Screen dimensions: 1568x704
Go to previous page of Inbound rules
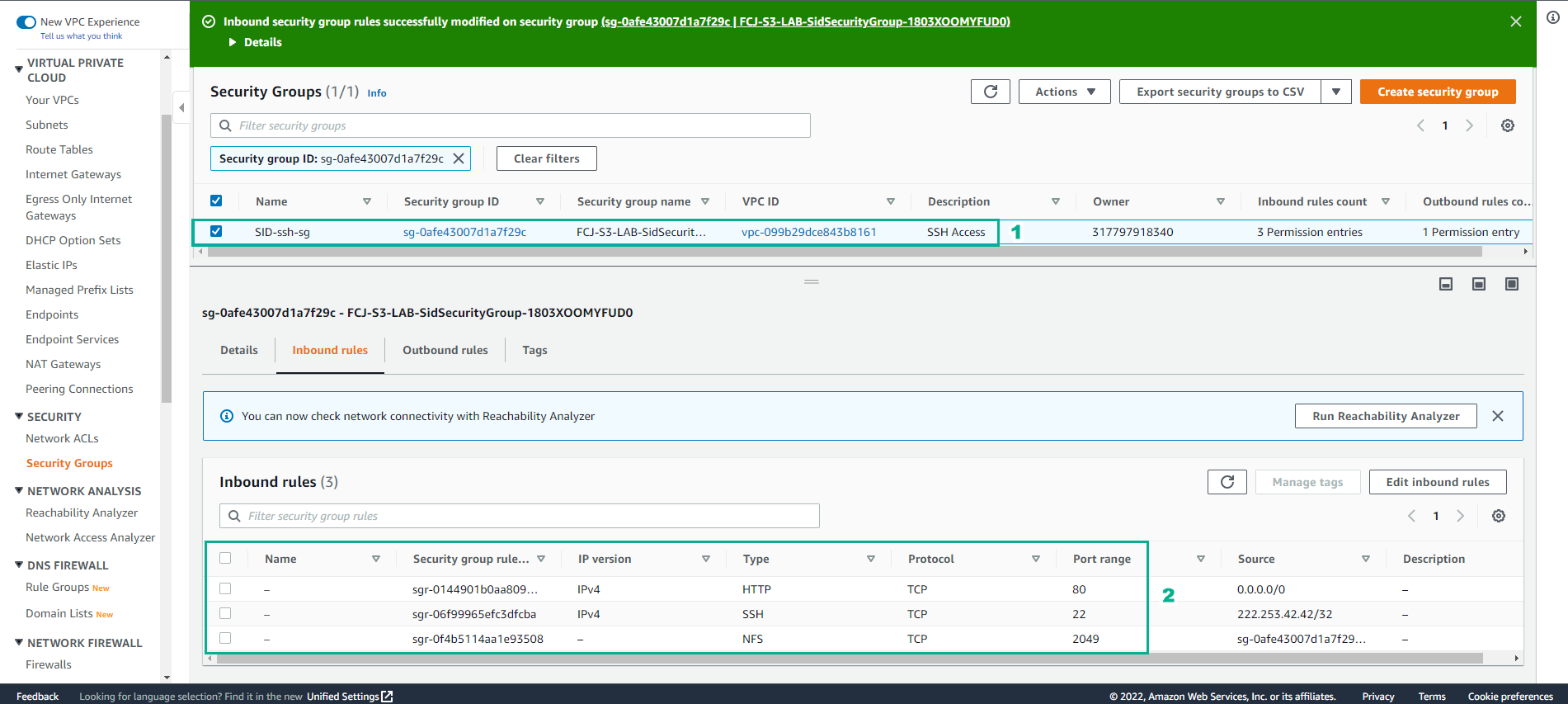point(1411,516)
